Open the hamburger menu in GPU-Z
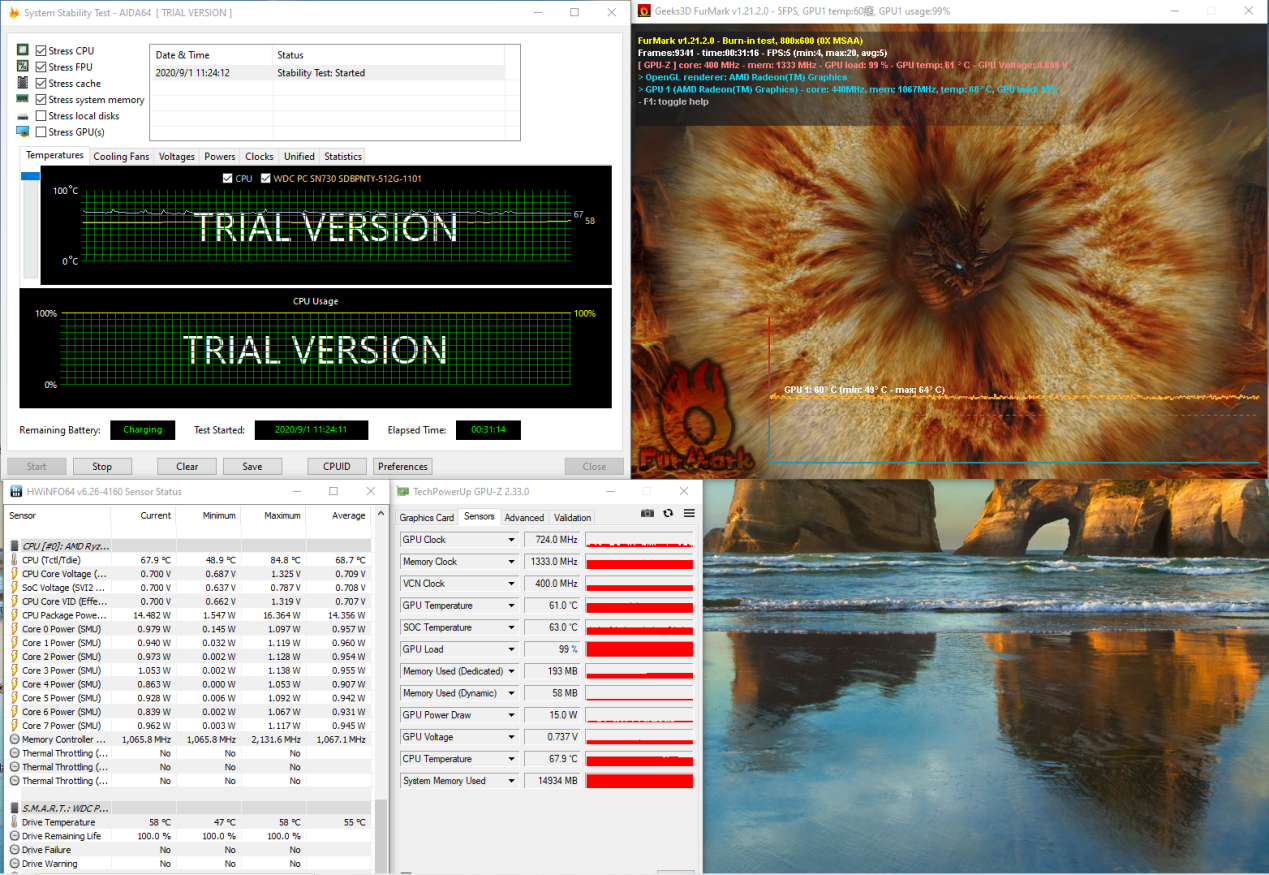Viewport: 1269px width, 875px height. (x=689, y=513)
